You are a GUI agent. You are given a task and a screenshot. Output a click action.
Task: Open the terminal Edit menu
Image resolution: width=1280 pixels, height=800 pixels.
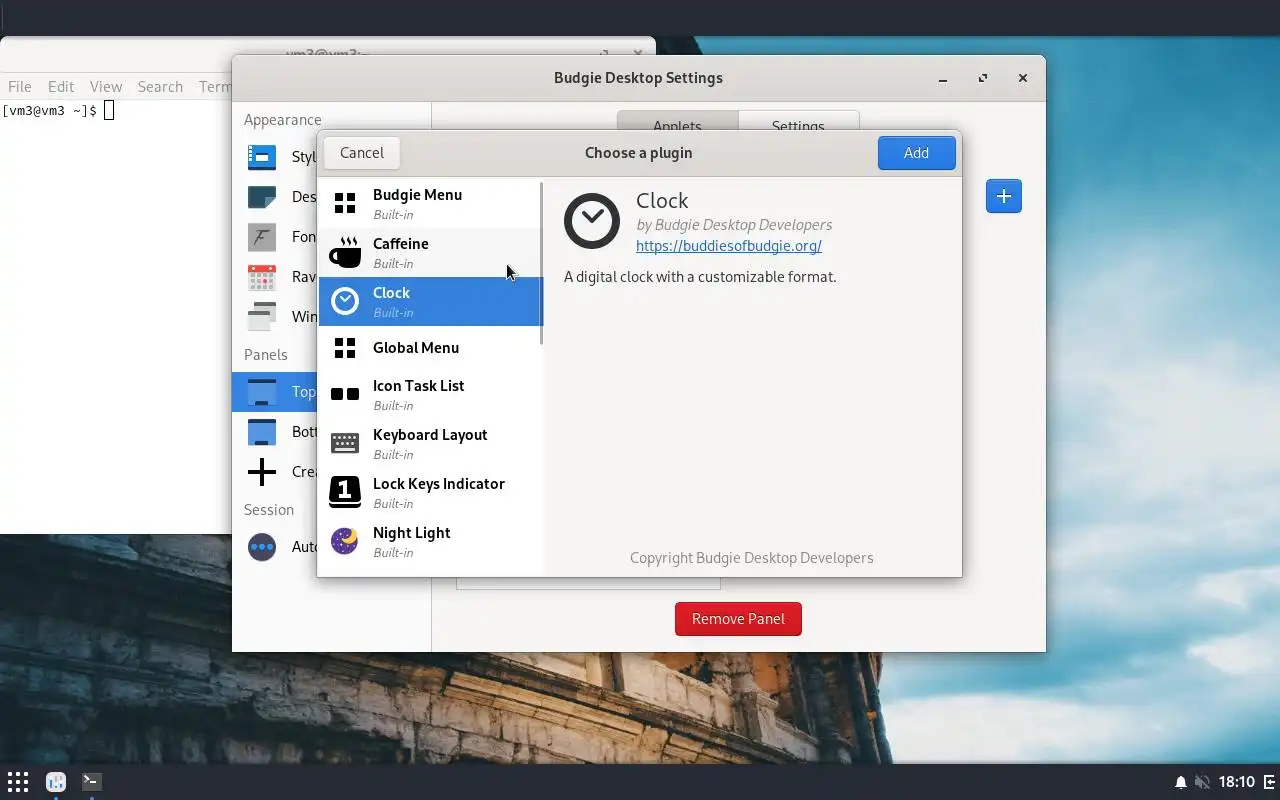[61, 87]
